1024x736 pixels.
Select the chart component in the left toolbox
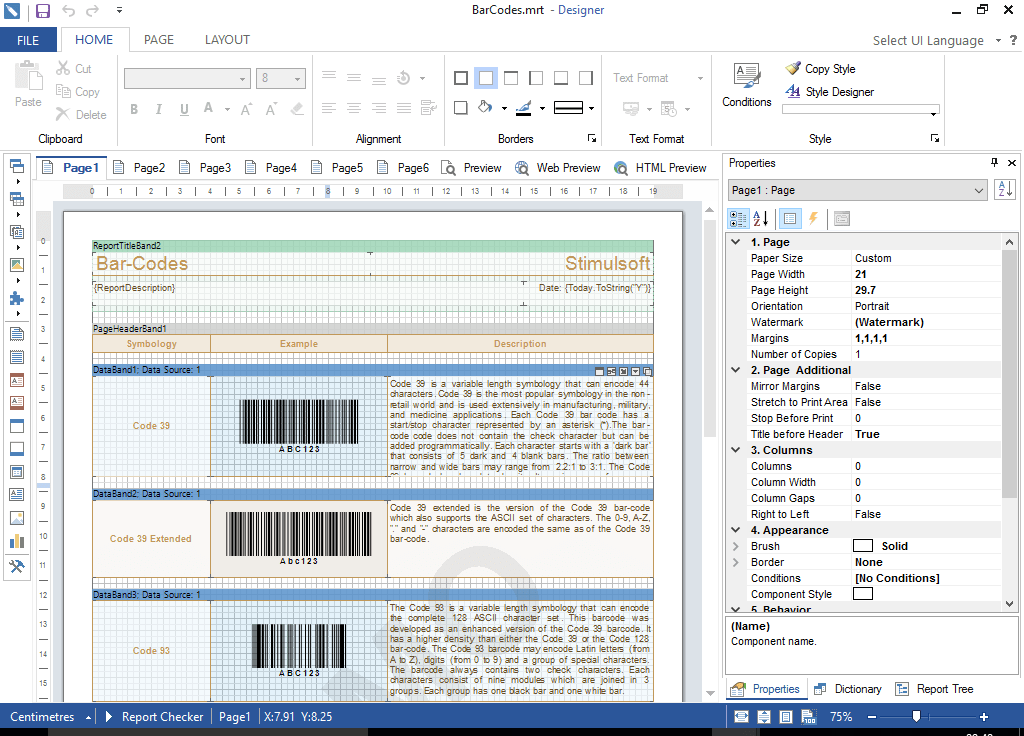coord(15,539)
